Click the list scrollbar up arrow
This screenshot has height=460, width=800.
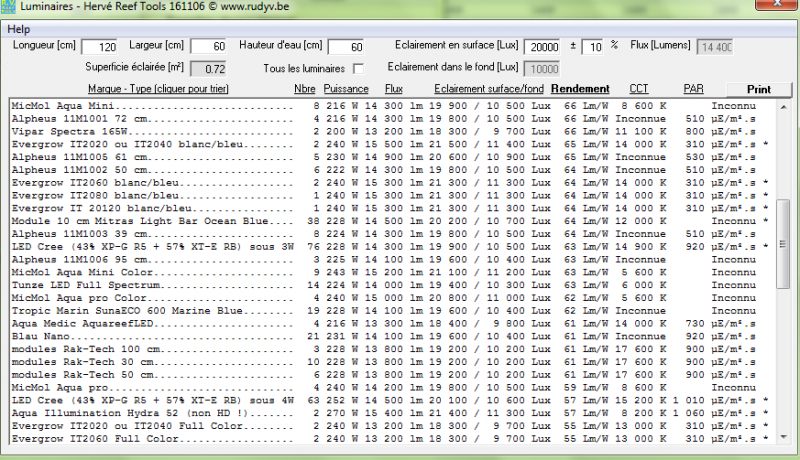[x=783, y=107]
